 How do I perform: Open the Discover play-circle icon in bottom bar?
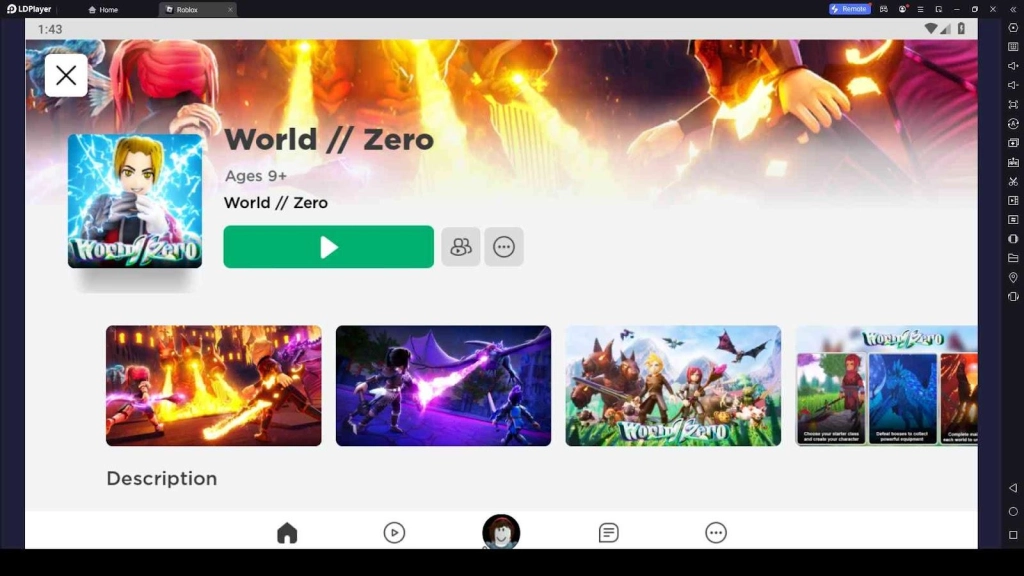coord(394,533)
